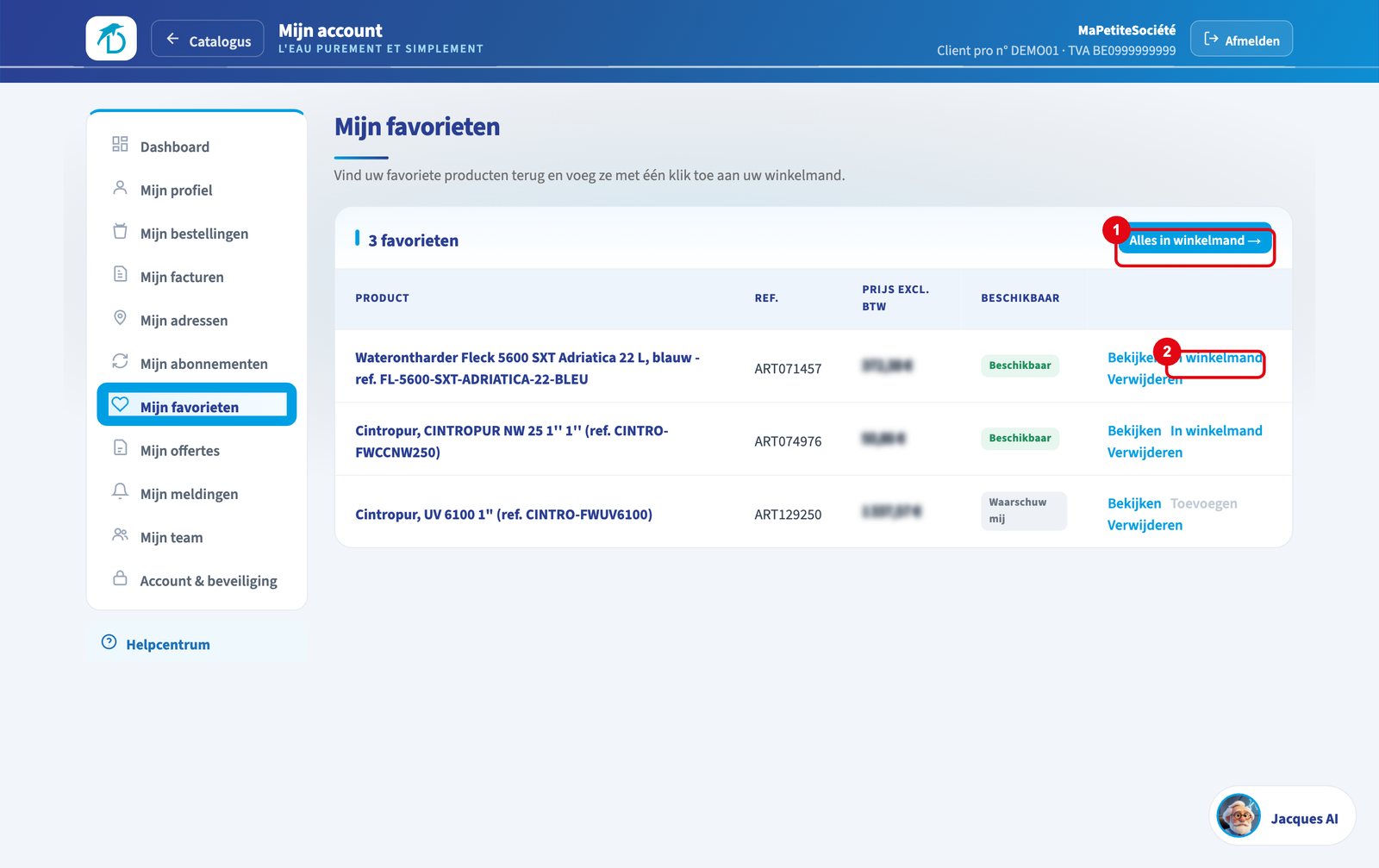Viewport: 1379px width, 868px height.
Task: Open Dashboard grid icon in sidebar
Action: [x=120, y=145]
